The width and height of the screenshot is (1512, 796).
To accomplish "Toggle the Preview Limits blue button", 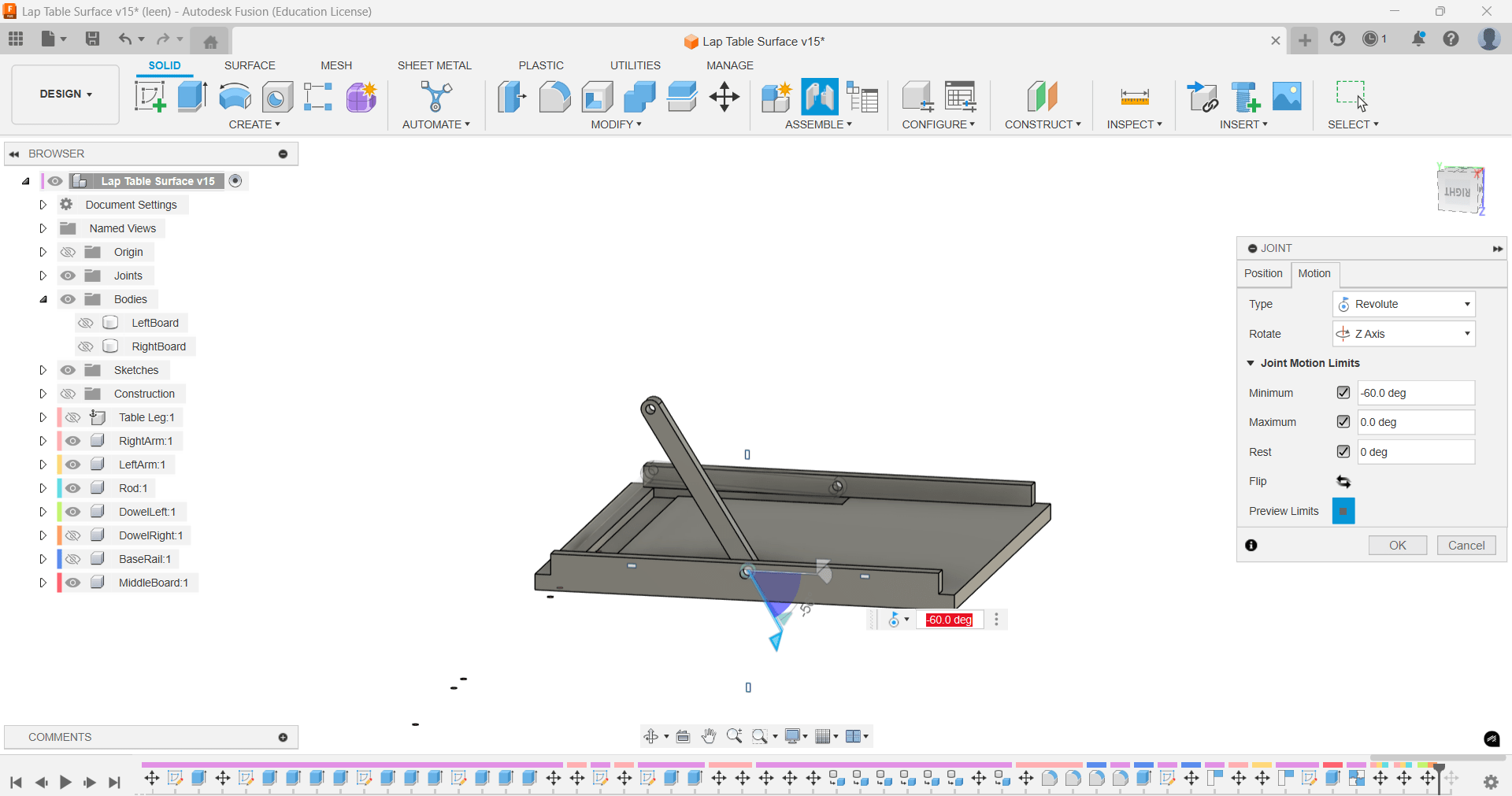I will click(x=1343, y=511).
